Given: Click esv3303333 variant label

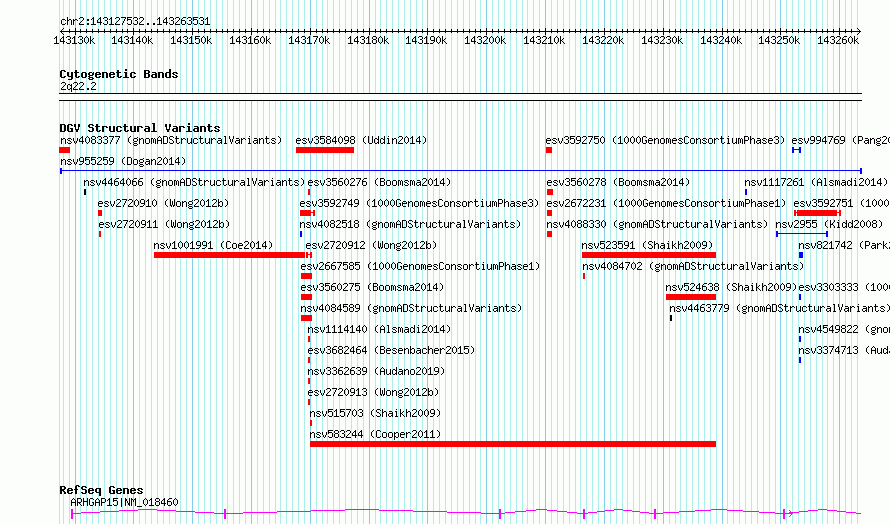Looking at the screenshot, I should pos(844,287).
